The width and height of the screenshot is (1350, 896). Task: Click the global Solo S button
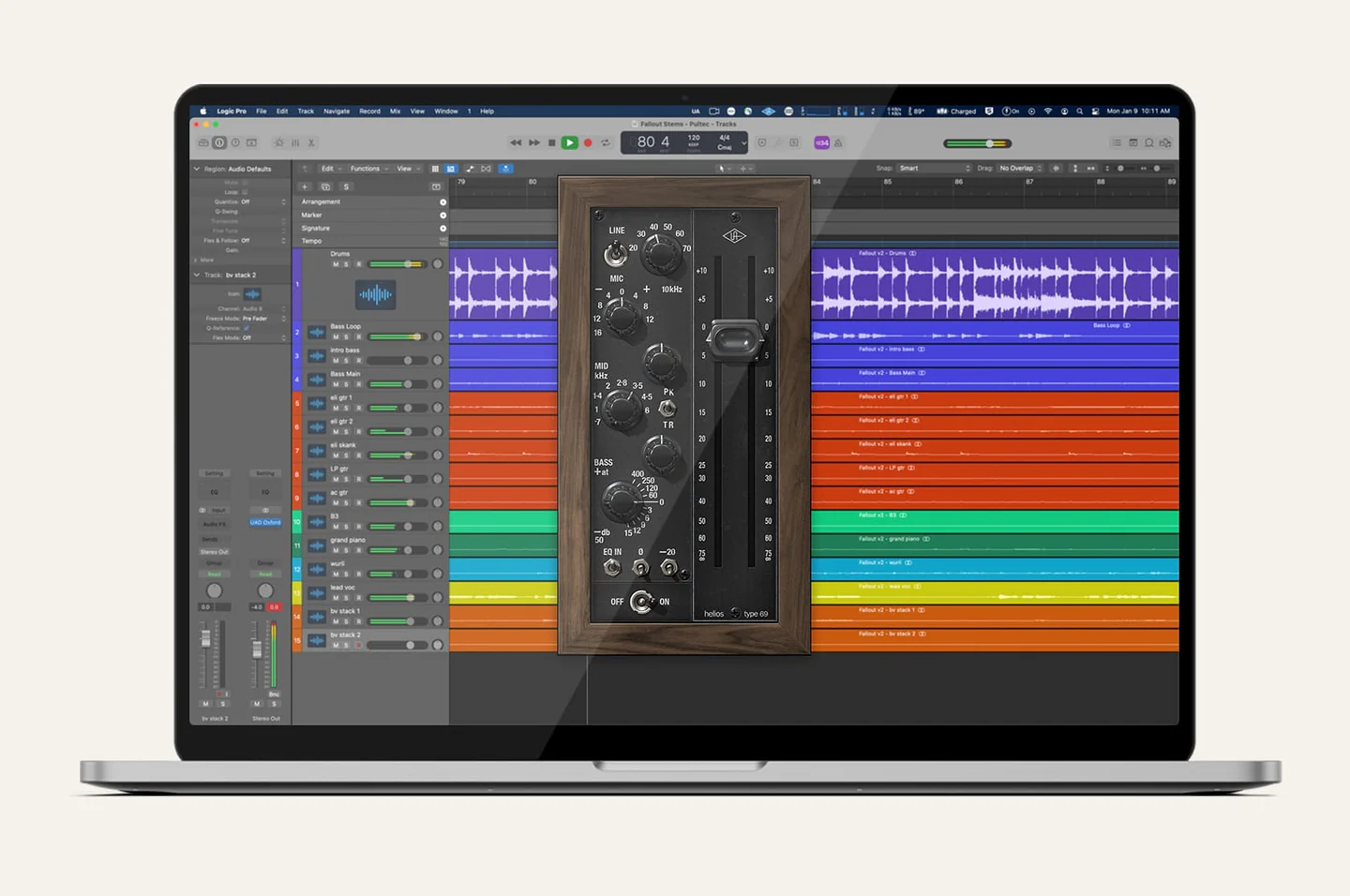point(346,187)
